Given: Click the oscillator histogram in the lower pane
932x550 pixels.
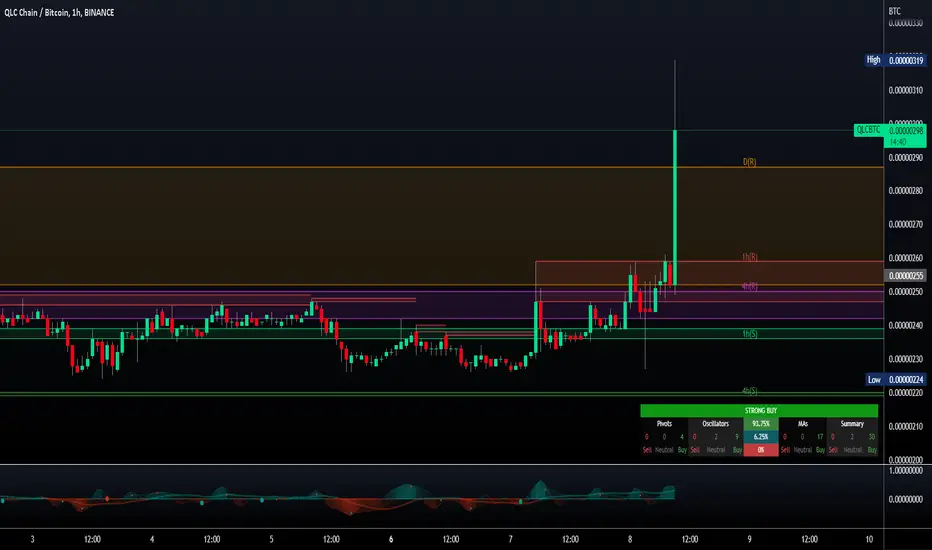Looking at the screenshot, I should [x=337, y=498].
